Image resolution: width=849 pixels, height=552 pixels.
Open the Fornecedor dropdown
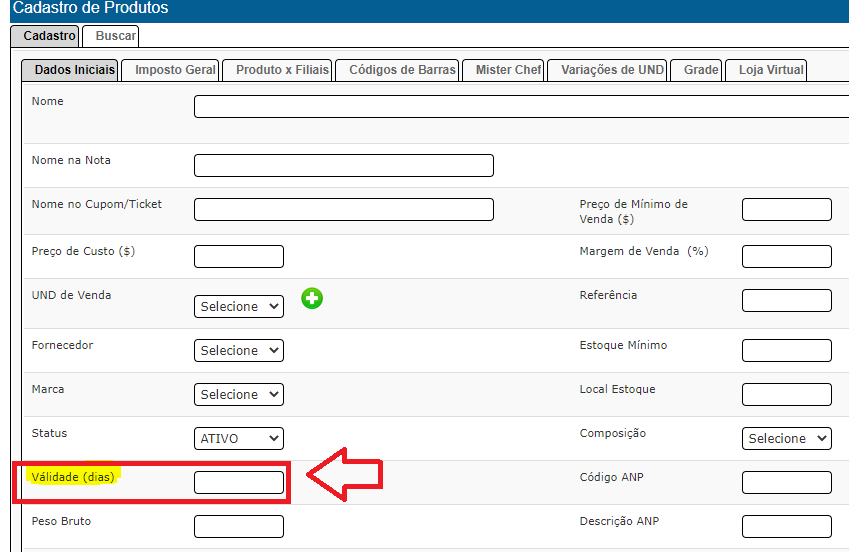pos(239,350)
